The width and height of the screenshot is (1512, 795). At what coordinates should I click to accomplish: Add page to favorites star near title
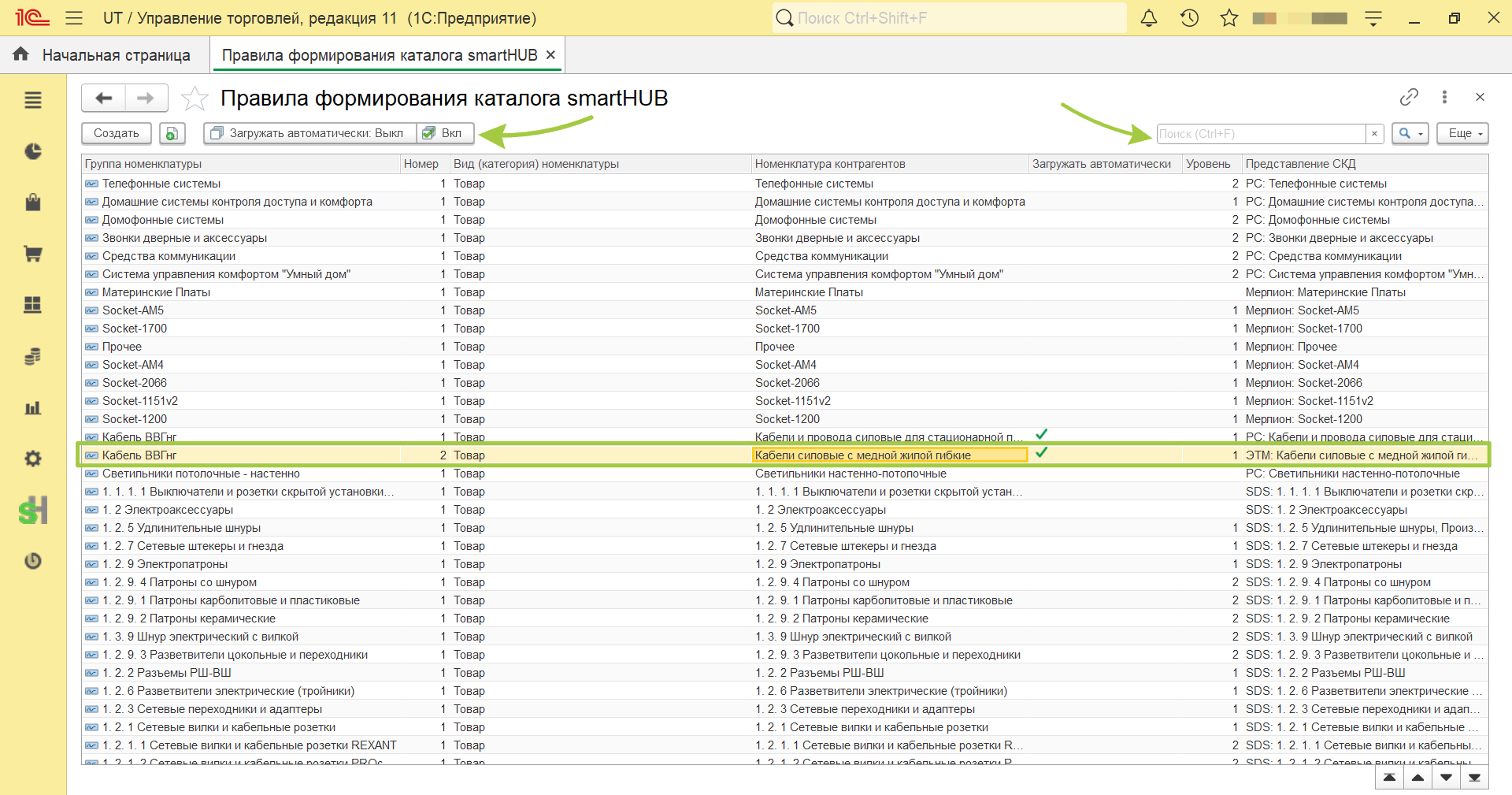[x=195, y=98]
